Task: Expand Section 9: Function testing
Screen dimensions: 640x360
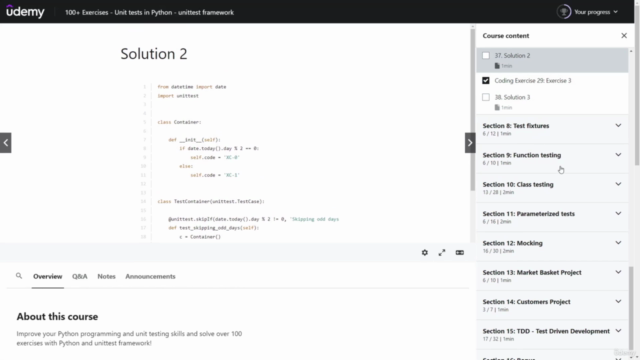Action: pyautogui.click(x=552, y=159)
